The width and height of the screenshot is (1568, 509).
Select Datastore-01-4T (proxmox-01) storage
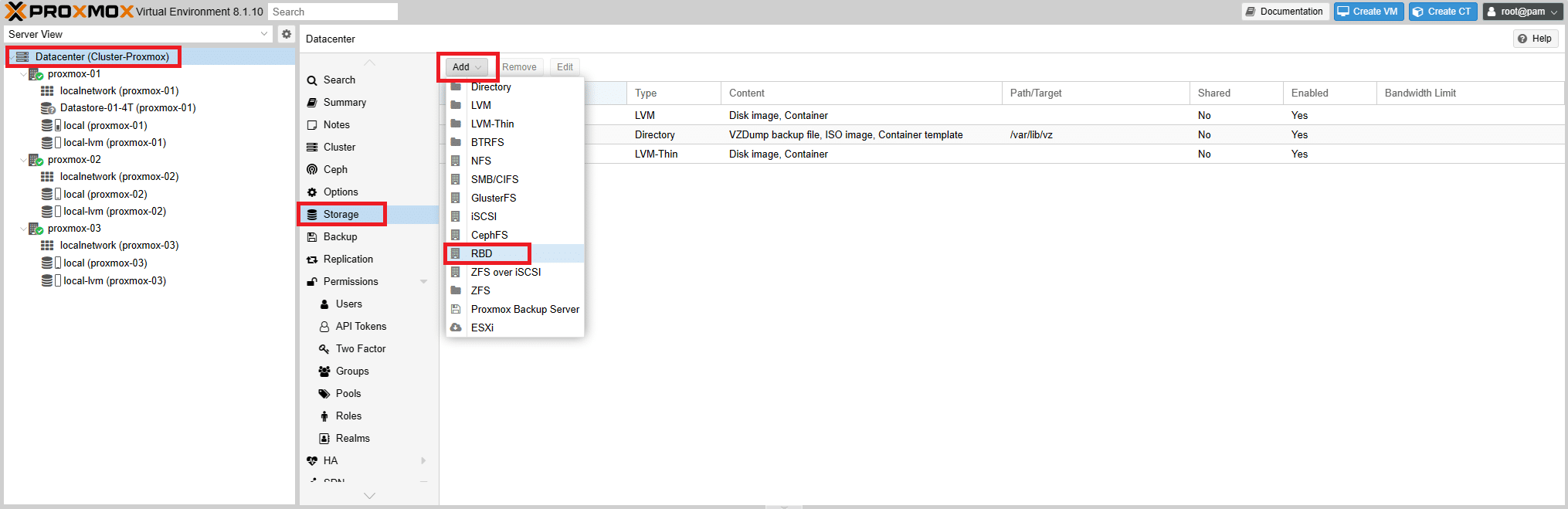click(127, 108)
